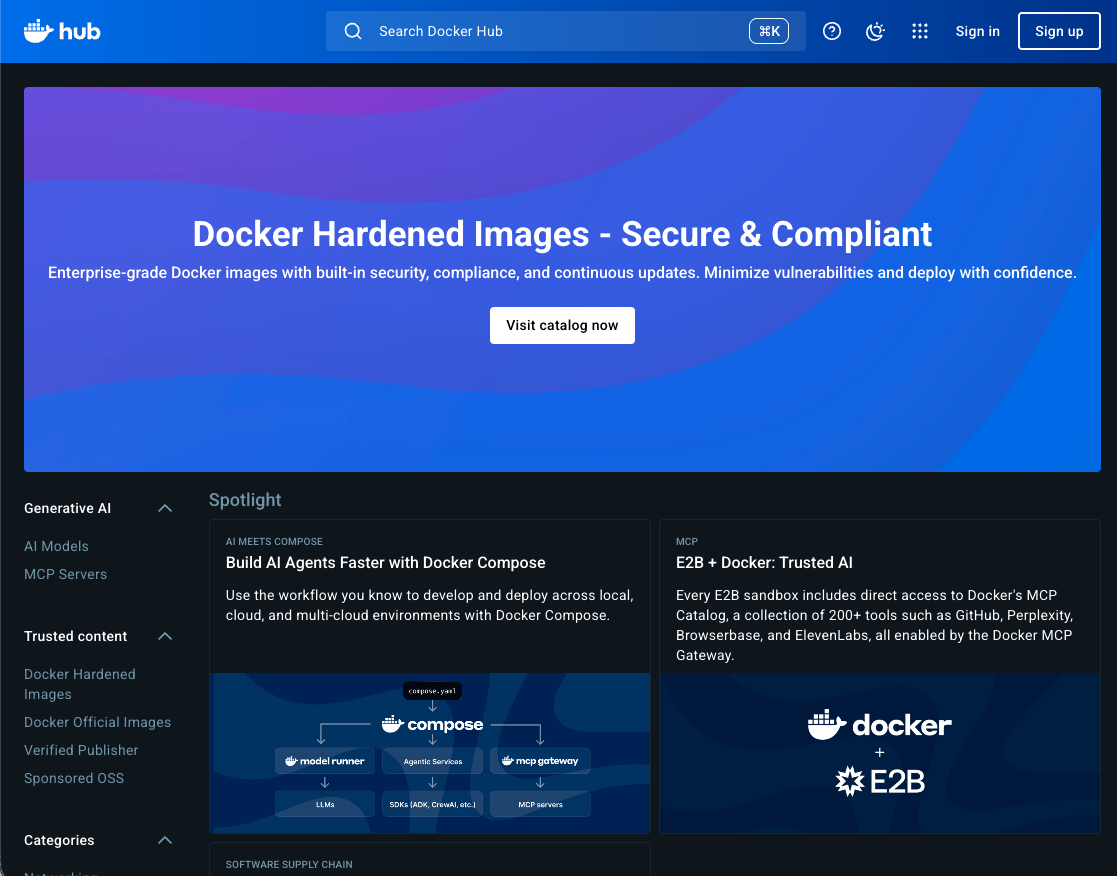The height and width of the screenshot is (876, 1117).
Task: Click the AI MEETS COMPOSE label
Action: [274, 542]
